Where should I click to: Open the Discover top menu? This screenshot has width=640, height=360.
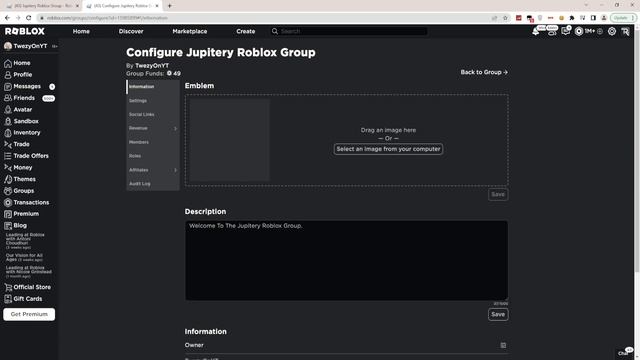131,31
